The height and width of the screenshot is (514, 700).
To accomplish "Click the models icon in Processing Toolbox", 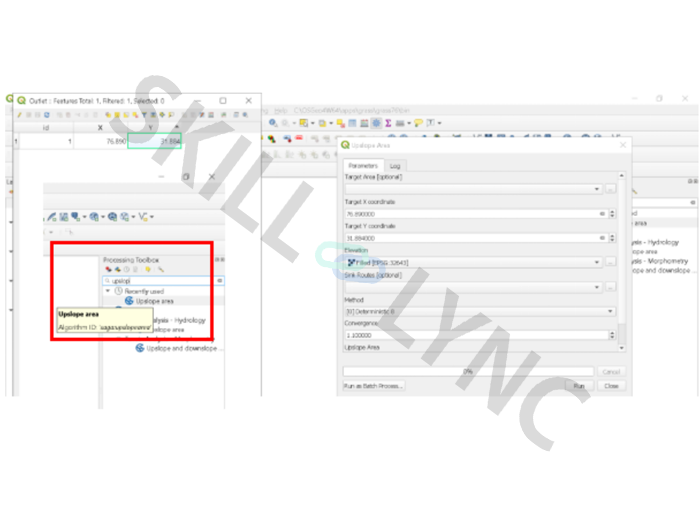I will click(x=108, y=269).
